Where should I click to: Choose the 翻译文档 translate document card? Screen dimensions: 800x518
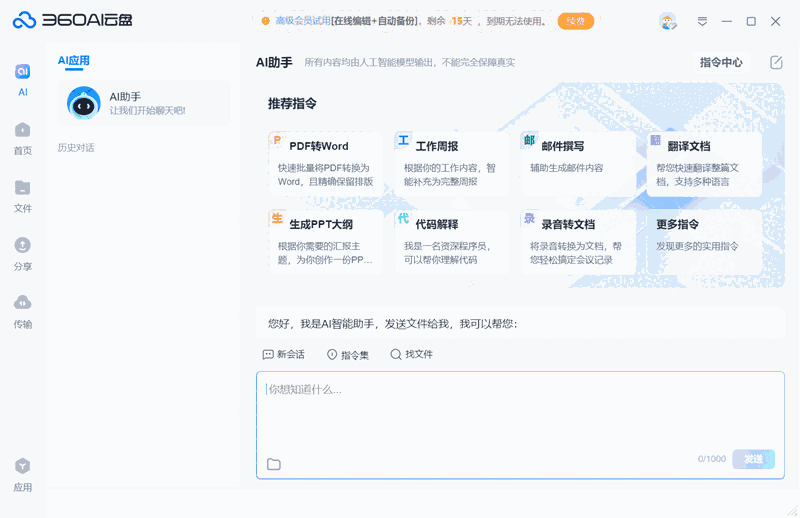click(704, 164)
